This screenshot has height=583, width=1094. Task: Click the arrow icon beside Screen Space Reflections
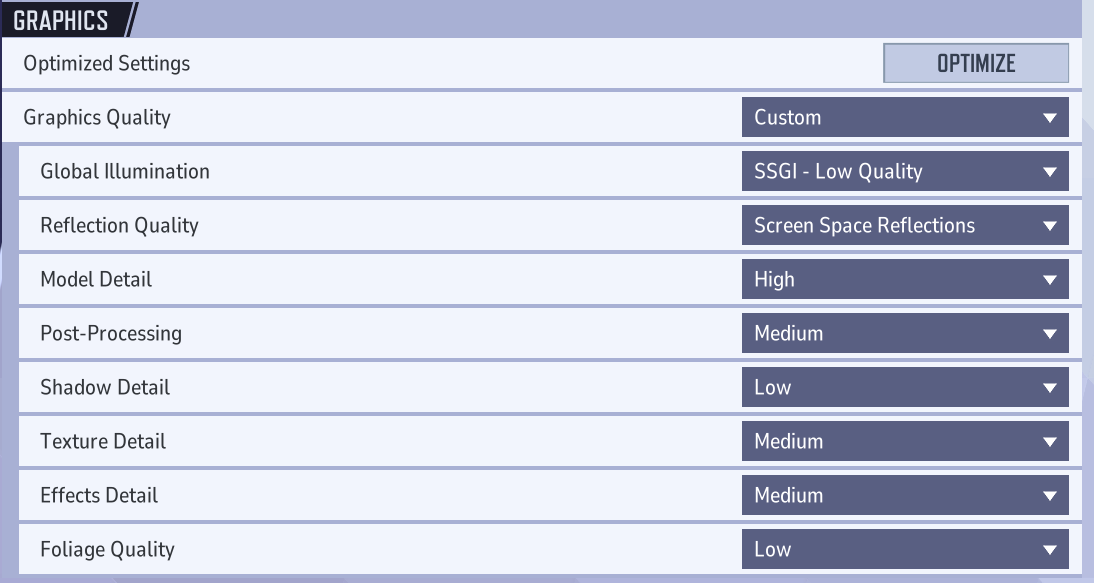point(1049,226)
